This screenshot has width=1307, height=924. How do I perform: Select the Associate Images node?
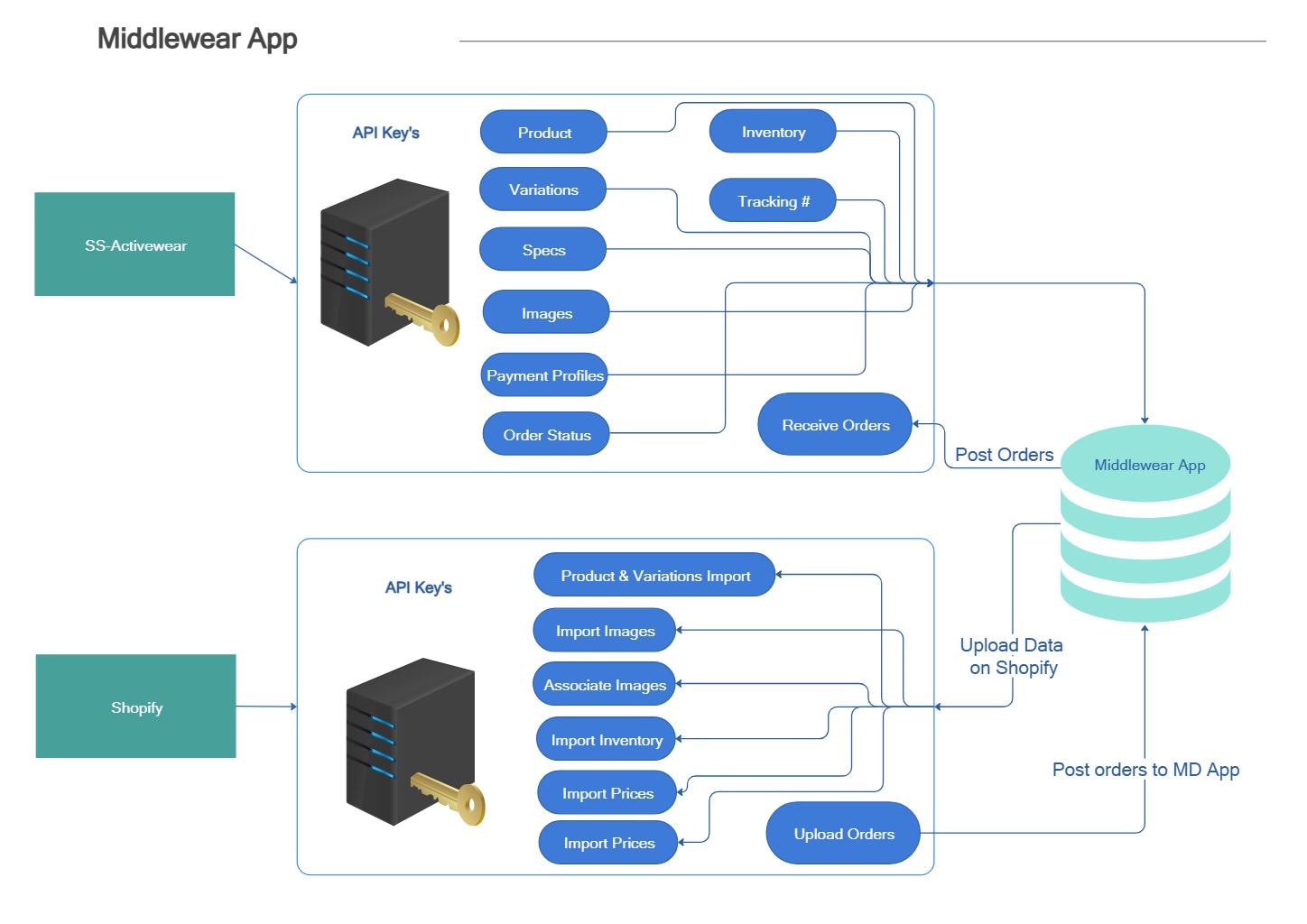[x=605, y=684]
